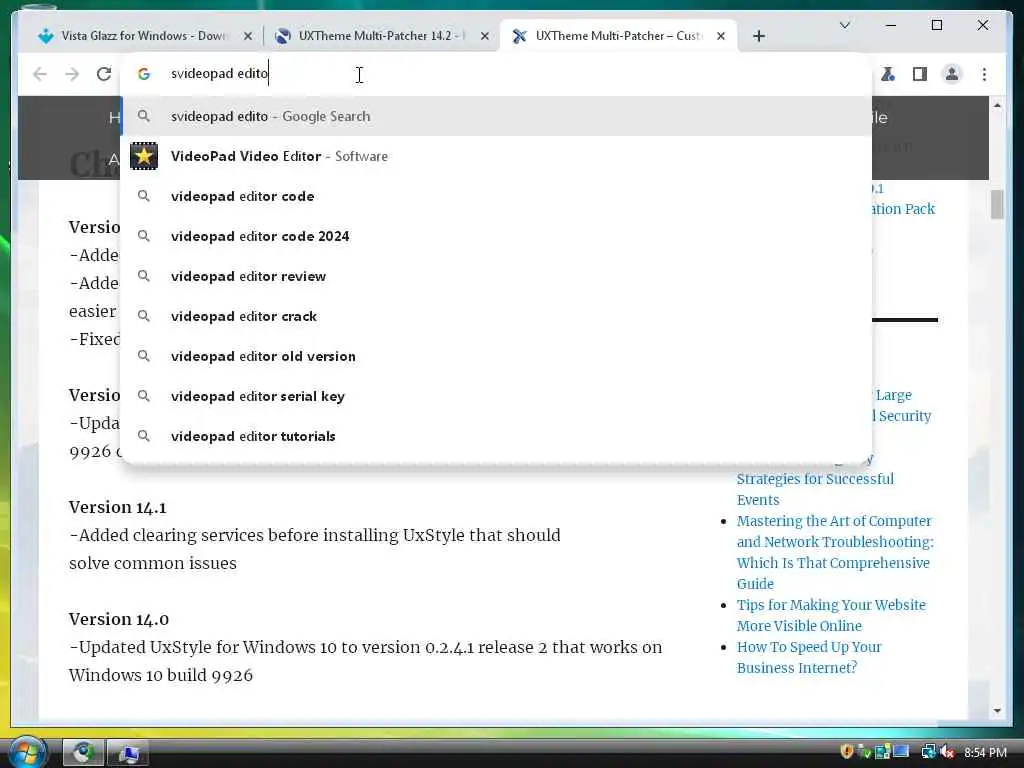Open 'How To Speed Up Your Business Internet?' link

coord(808,657)
